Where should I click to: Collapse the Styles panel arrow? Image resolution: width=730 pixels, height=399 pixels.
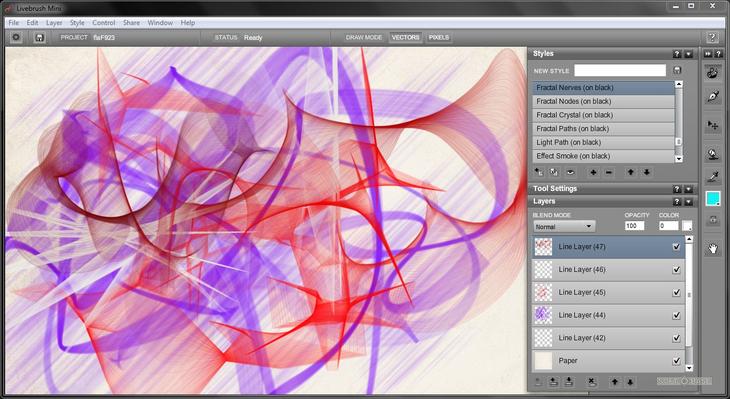689,54
